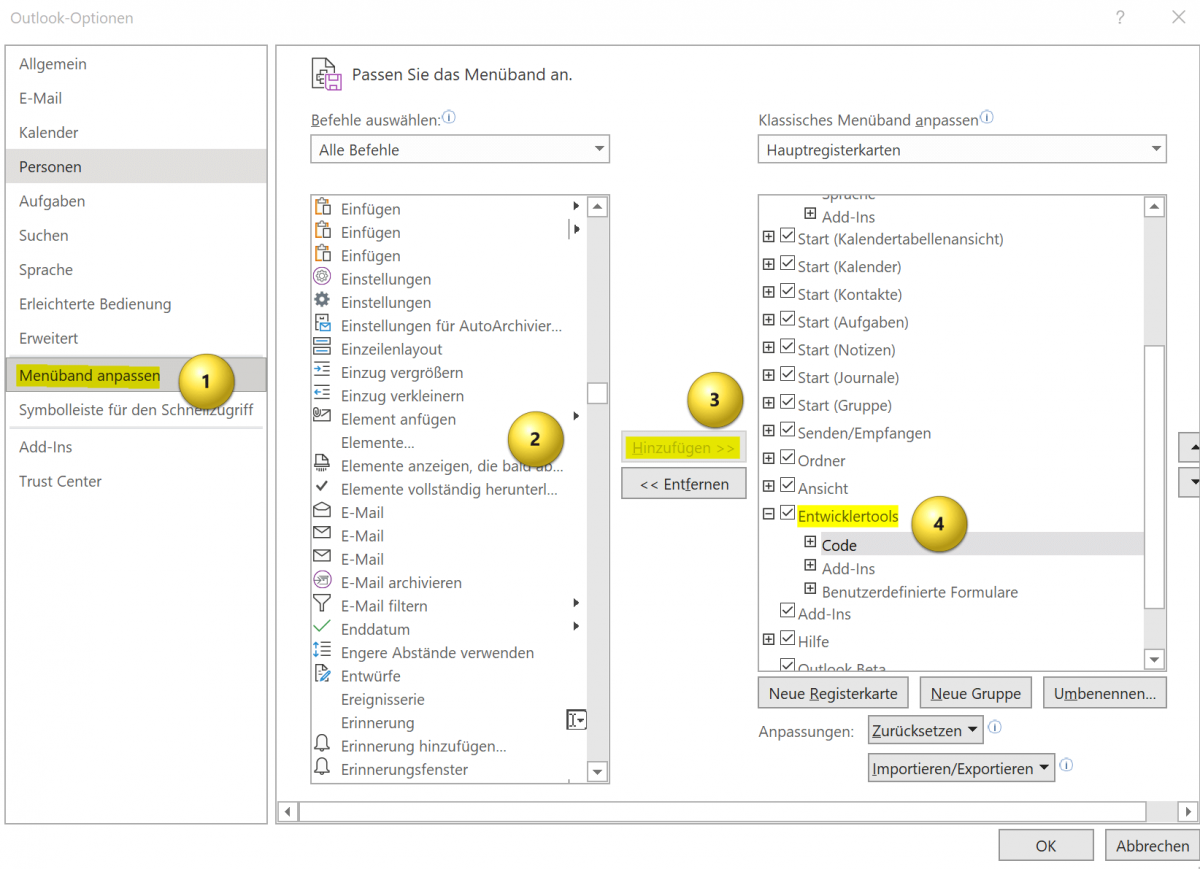
Task: Click the info icon beside Befehle auswählen
Action: tap(448, 117)
